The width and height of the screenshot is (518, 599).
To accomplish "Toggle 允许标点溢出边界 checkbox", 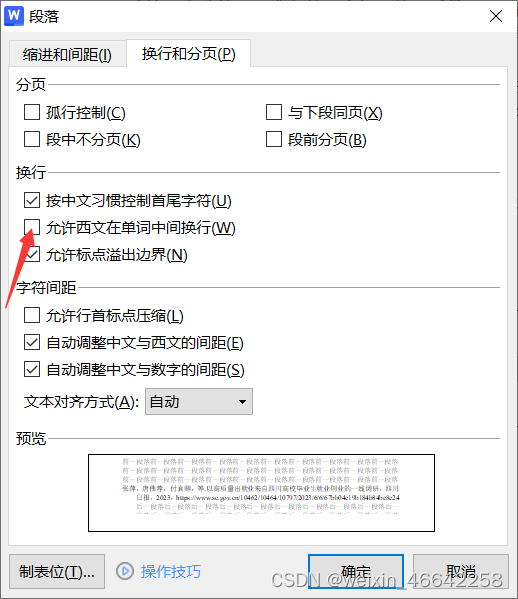I will point(32,254).
